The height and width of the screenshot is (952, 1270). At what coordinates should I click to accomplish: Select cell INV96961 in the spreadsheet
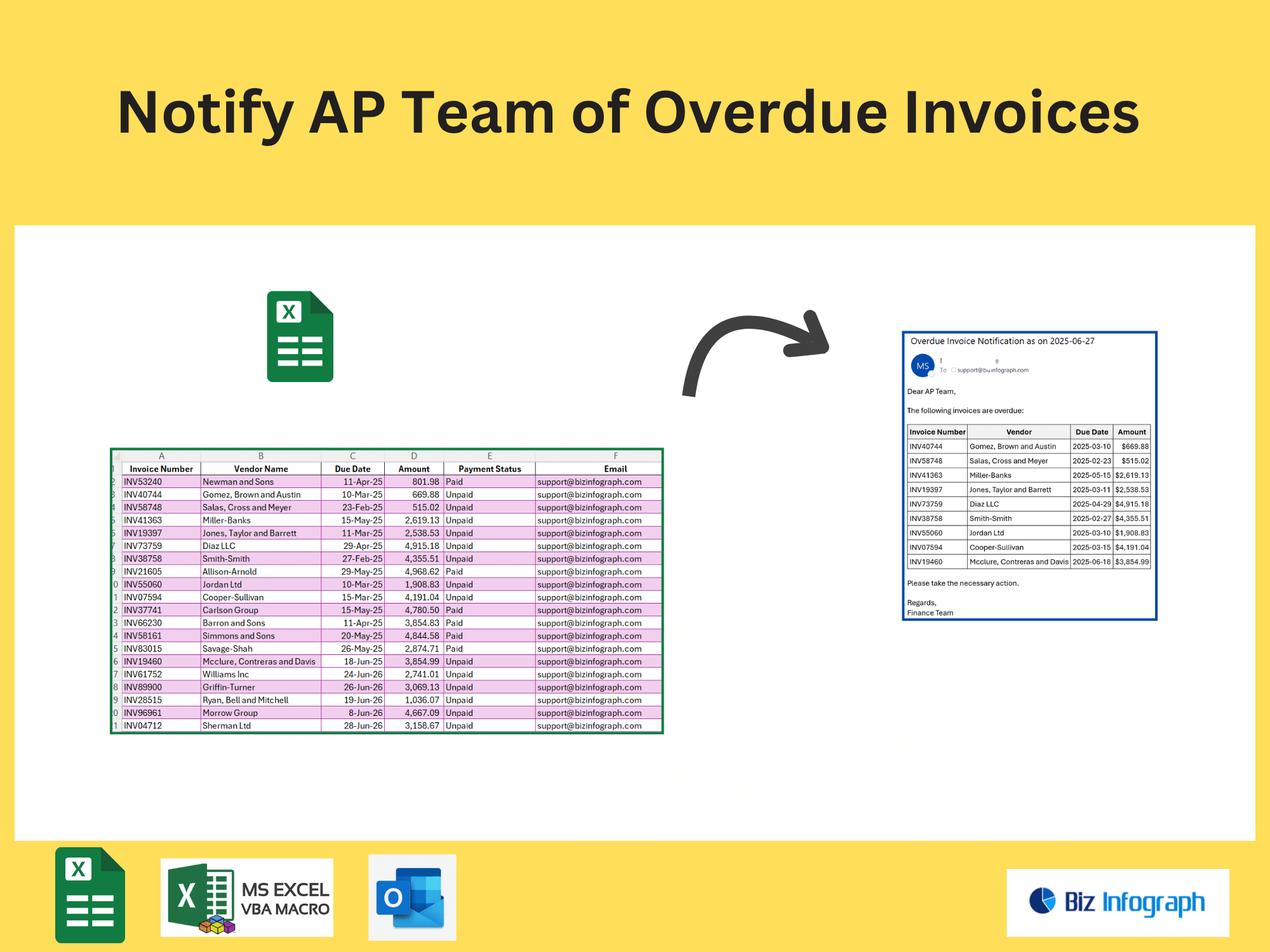(x=161, y=713)
